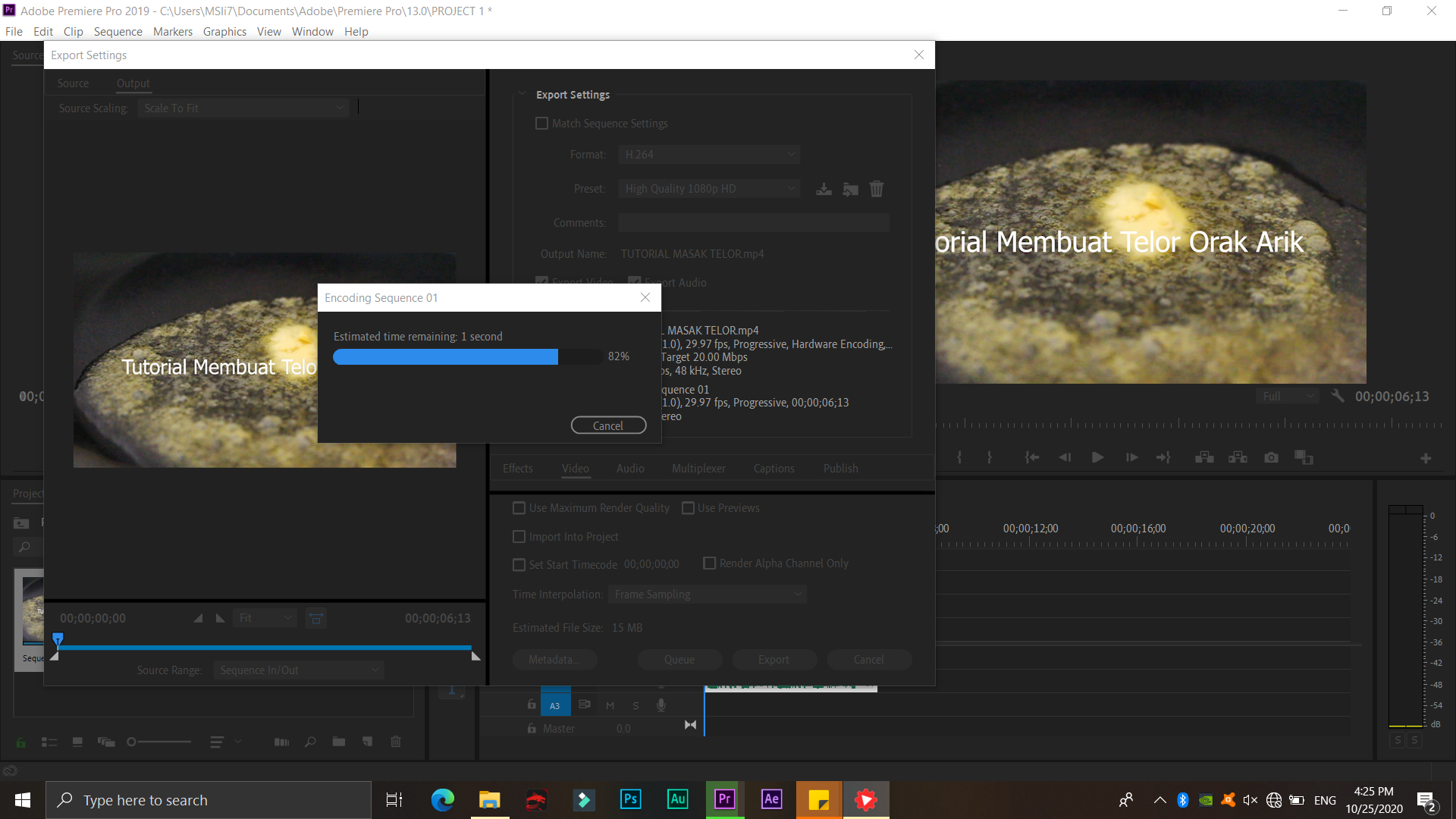Click the blue export preview time bar
The image size is (1456, 819).
pos(265,648)
